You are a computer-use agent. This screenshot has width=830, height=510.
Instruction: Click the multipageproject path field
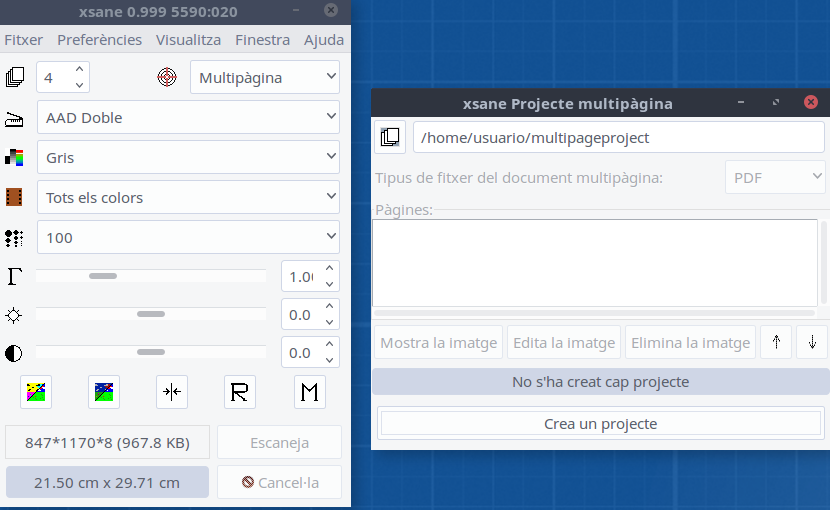[x=619, y=138]
